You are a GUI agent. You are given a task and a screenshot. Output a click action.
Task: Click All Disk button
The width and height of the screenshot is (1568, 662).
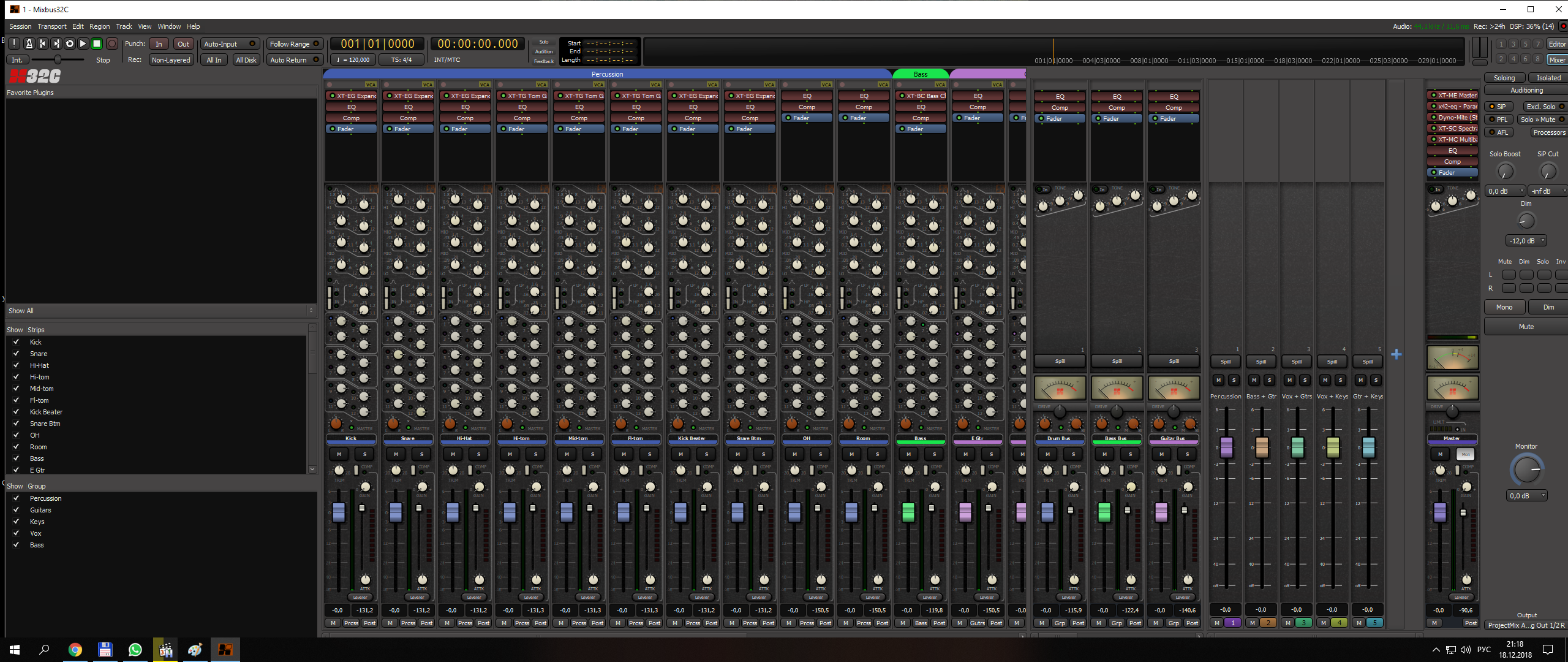click(246, 60)
